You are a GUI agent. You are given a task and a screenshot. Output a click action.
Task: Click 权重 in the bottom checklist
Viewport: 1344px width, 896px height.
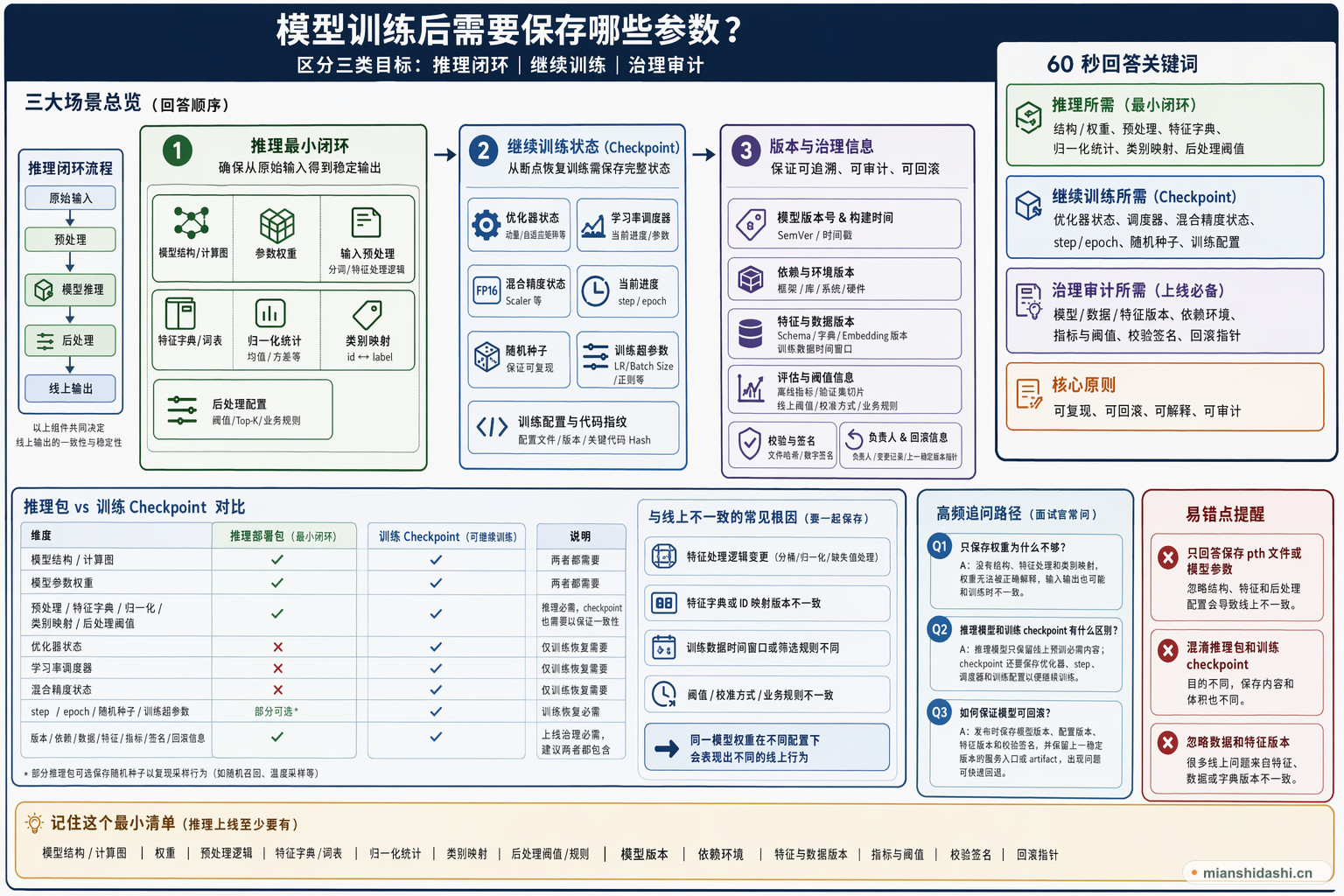click(164, 853)
